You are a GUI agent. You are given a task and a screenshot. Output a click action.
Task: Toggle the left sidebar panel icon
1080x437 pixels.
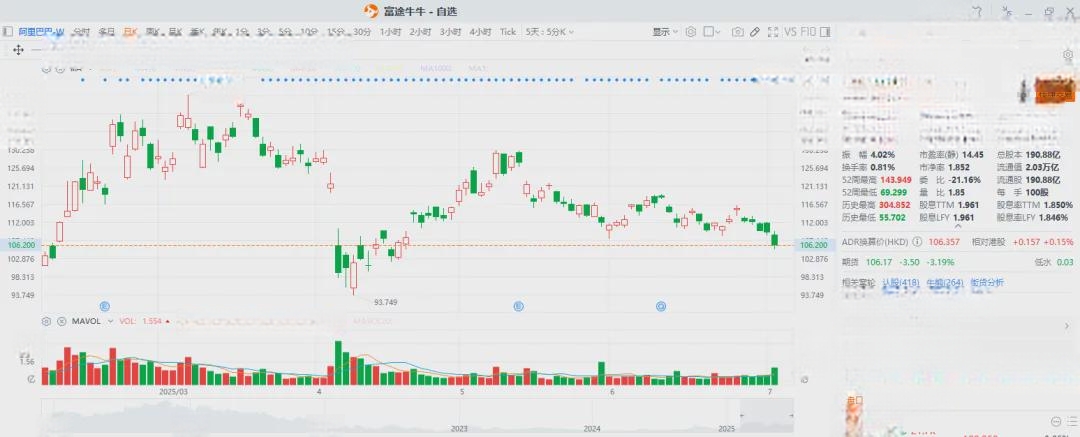[x=8, y=32]
